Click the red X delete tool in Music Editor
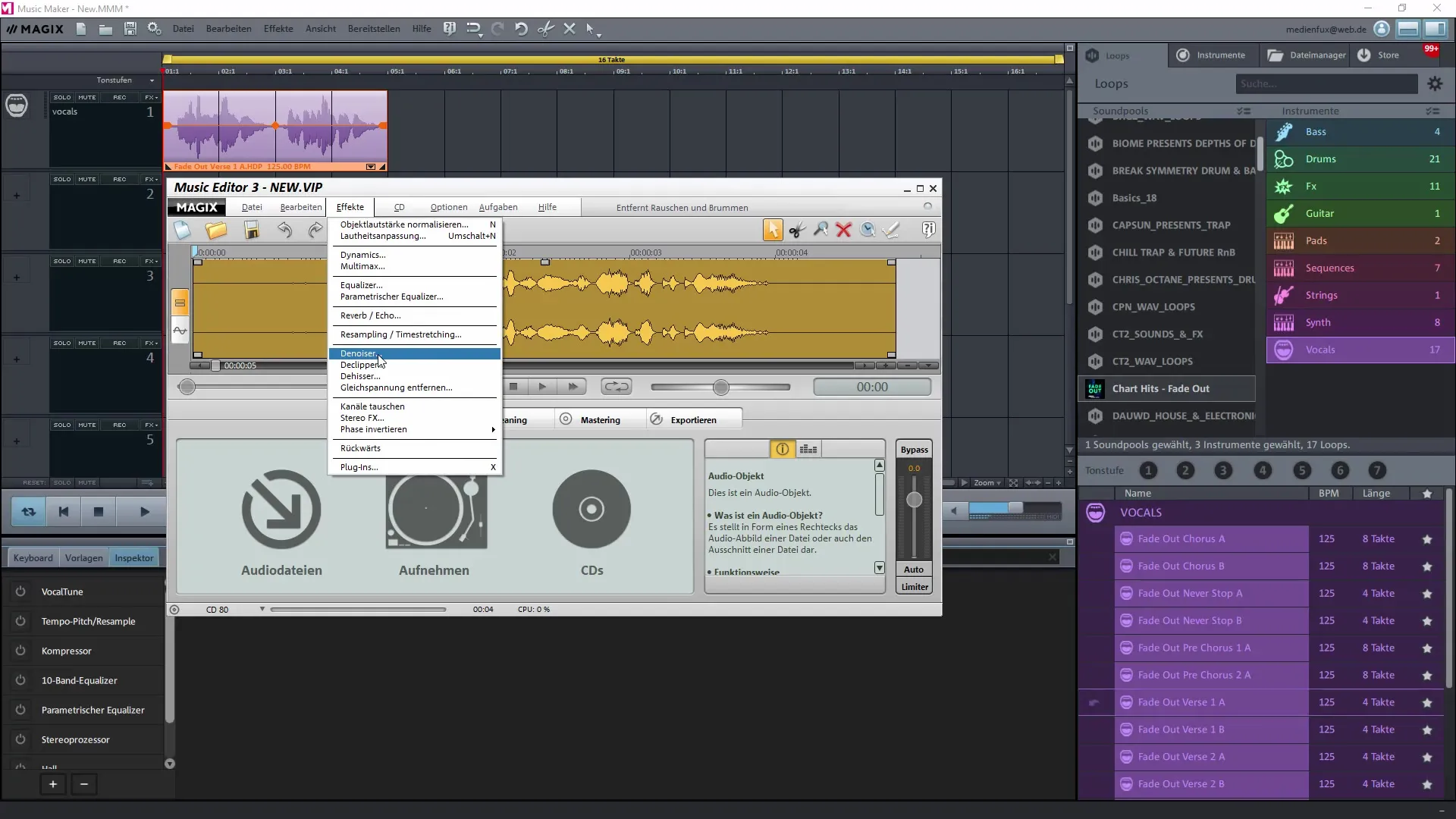The width and height of the screenshot is (1456, 819). pos(844,230)
